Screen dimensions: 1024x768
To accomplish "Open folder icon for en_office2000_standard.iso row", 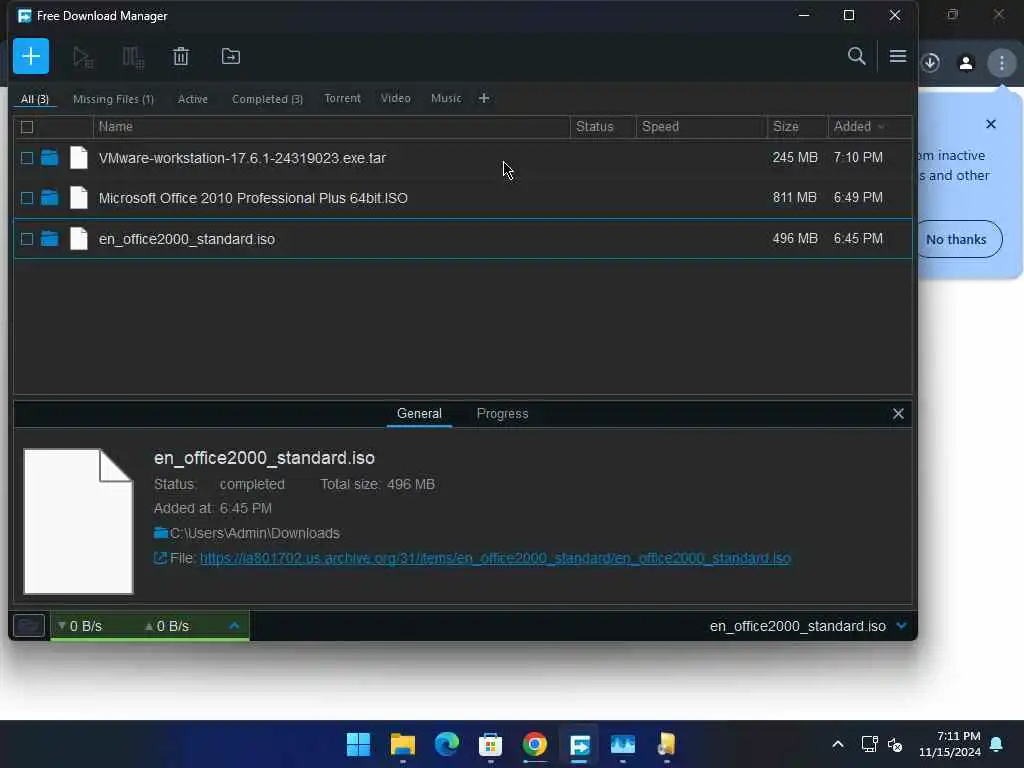I will click(x=50, y=238).
